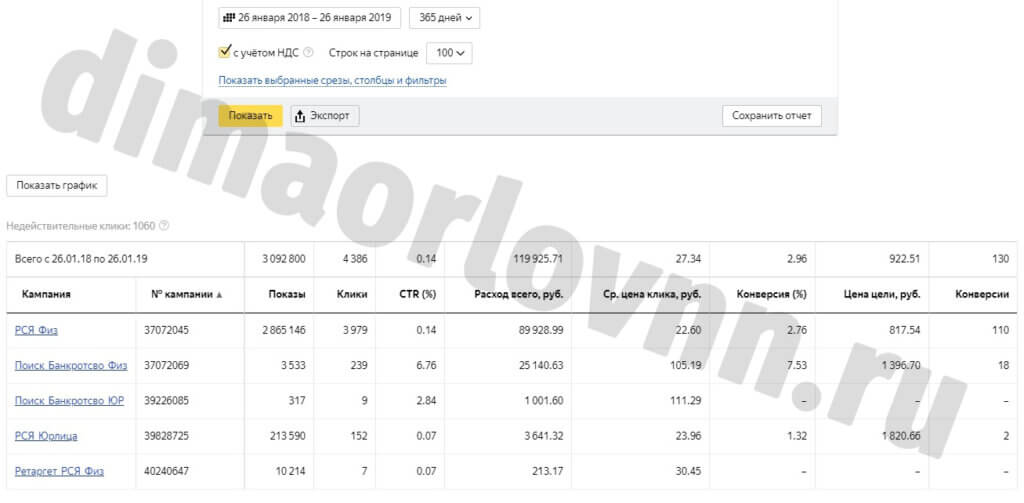The width and height of the screenshot is (1024, 503).
Task: Click help icon next to НДС checkbox
Action: pos(308,52)
